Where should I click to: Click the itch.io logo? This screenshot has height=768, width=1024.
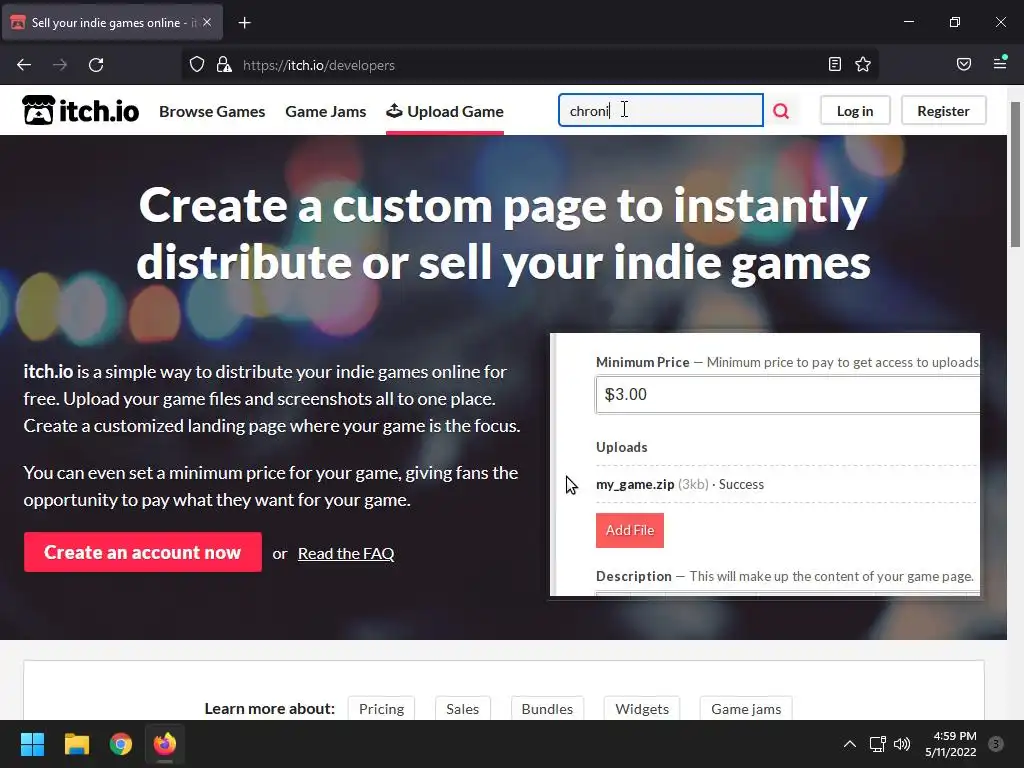coord(80,110)
